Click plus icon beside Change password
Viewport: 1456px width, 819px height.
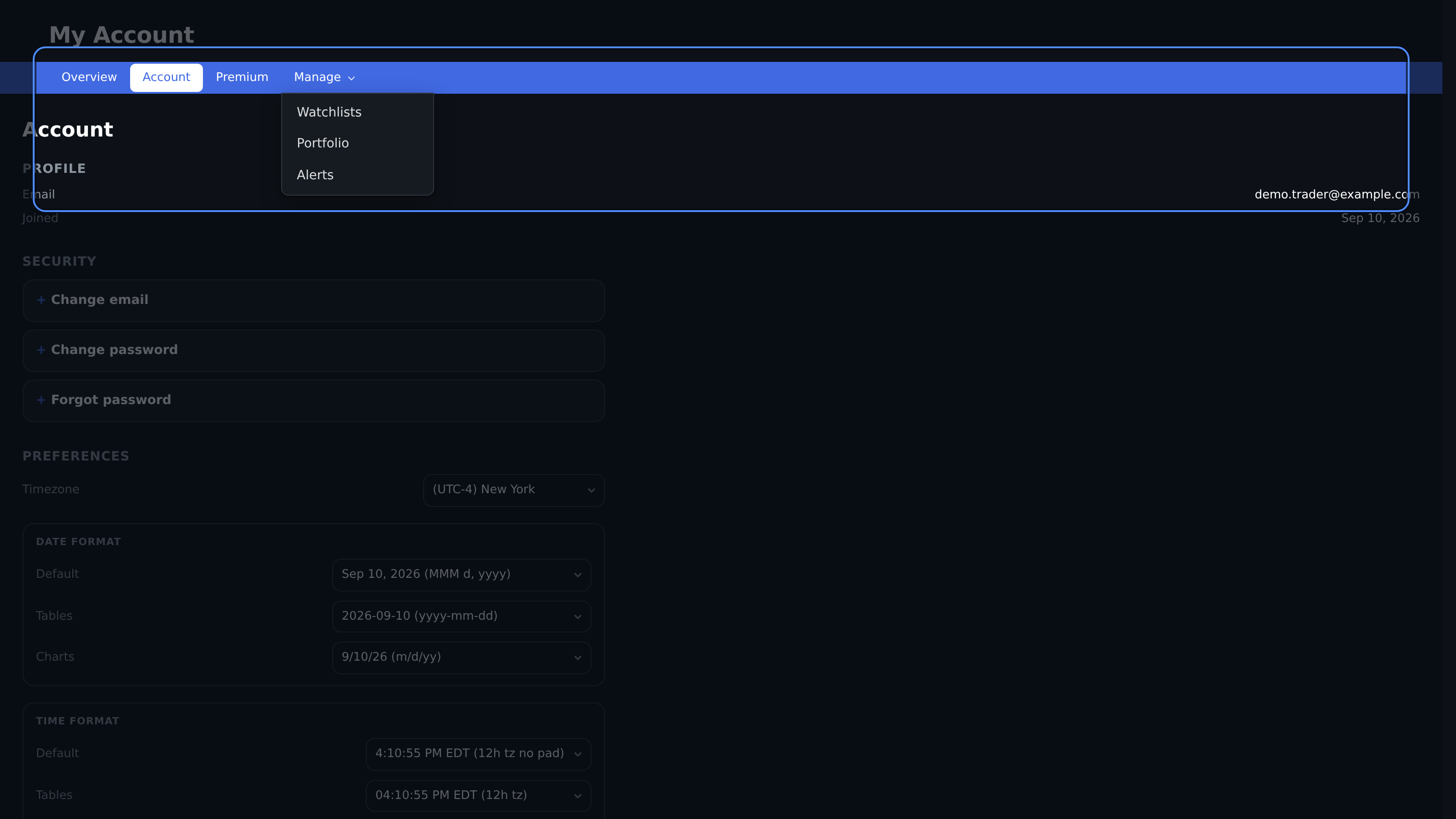tap(40, 350)
